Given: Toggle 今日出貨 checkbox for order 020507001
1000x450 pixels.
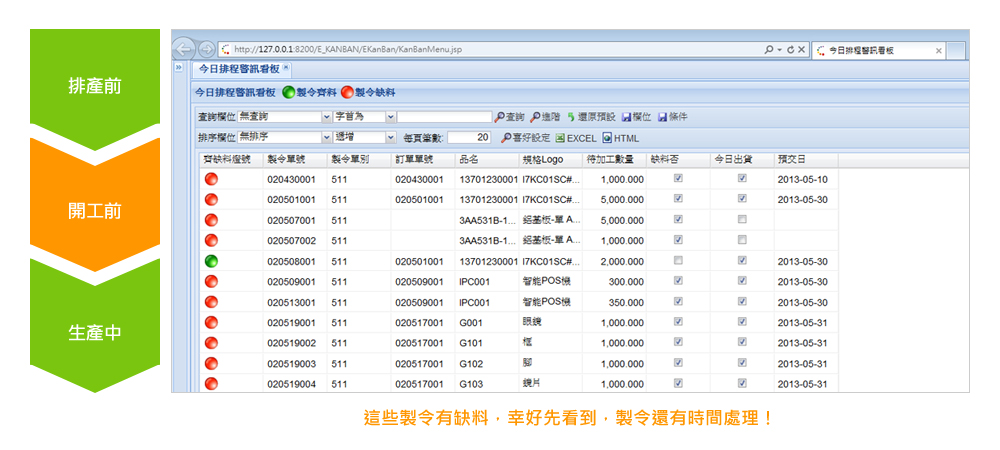Looking at the screenshot, I should [741, 220].
